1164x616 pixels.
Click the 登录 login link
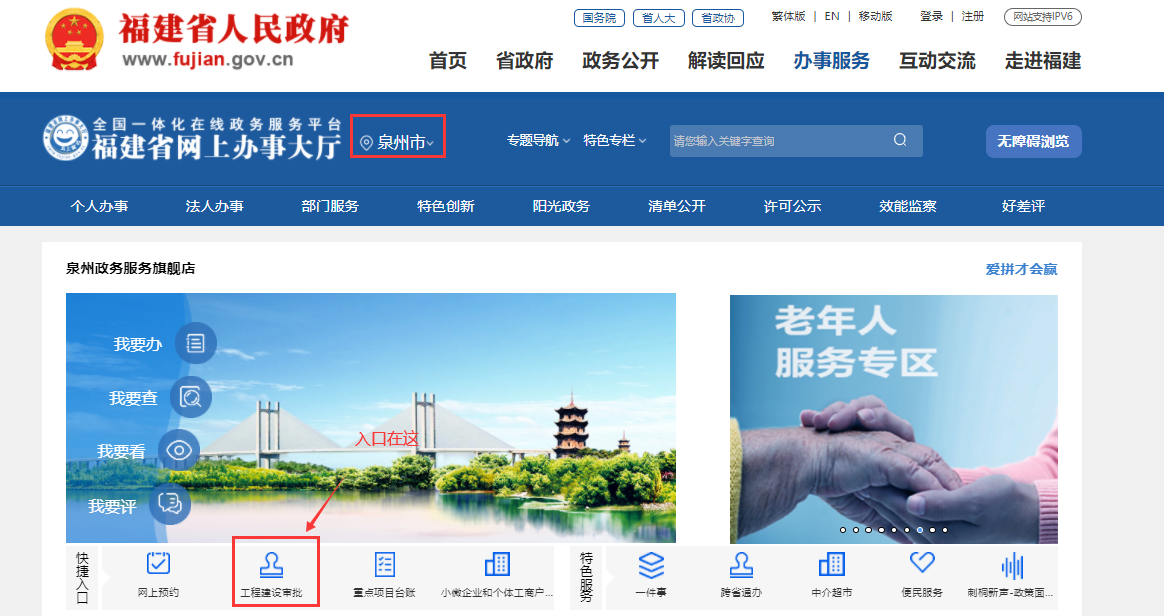point(931,17)
